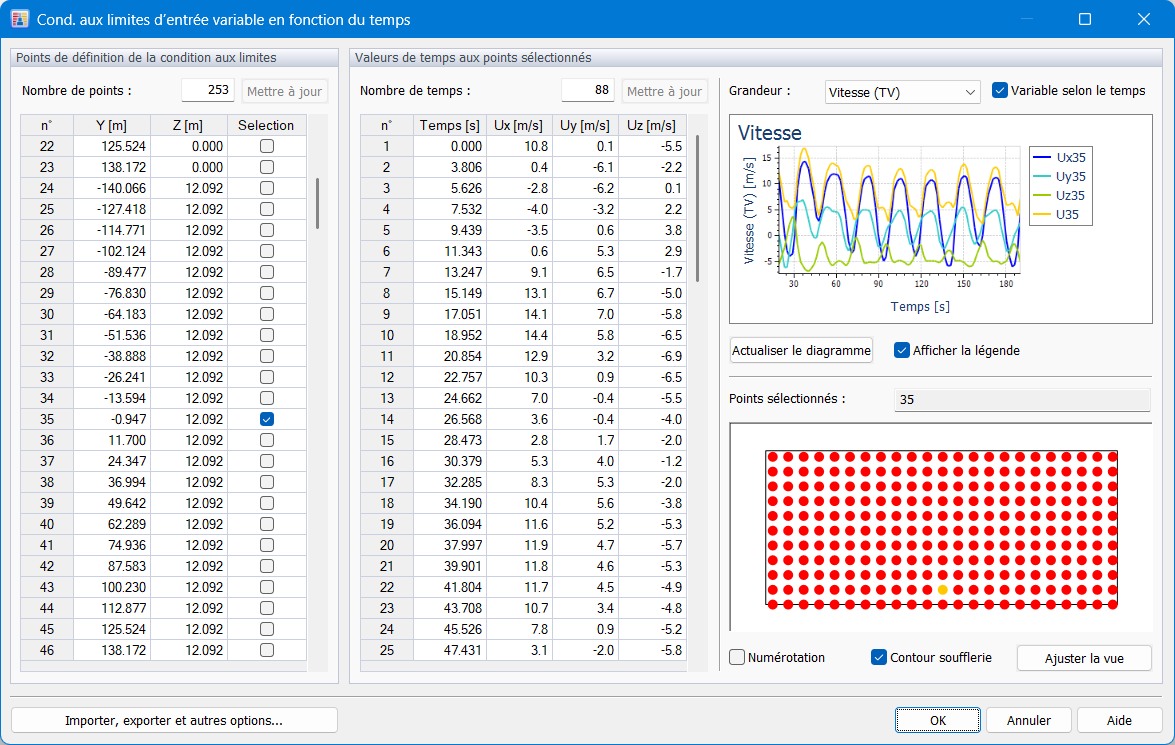Toggle the Afficher la légende checkbox

(901, 350)
